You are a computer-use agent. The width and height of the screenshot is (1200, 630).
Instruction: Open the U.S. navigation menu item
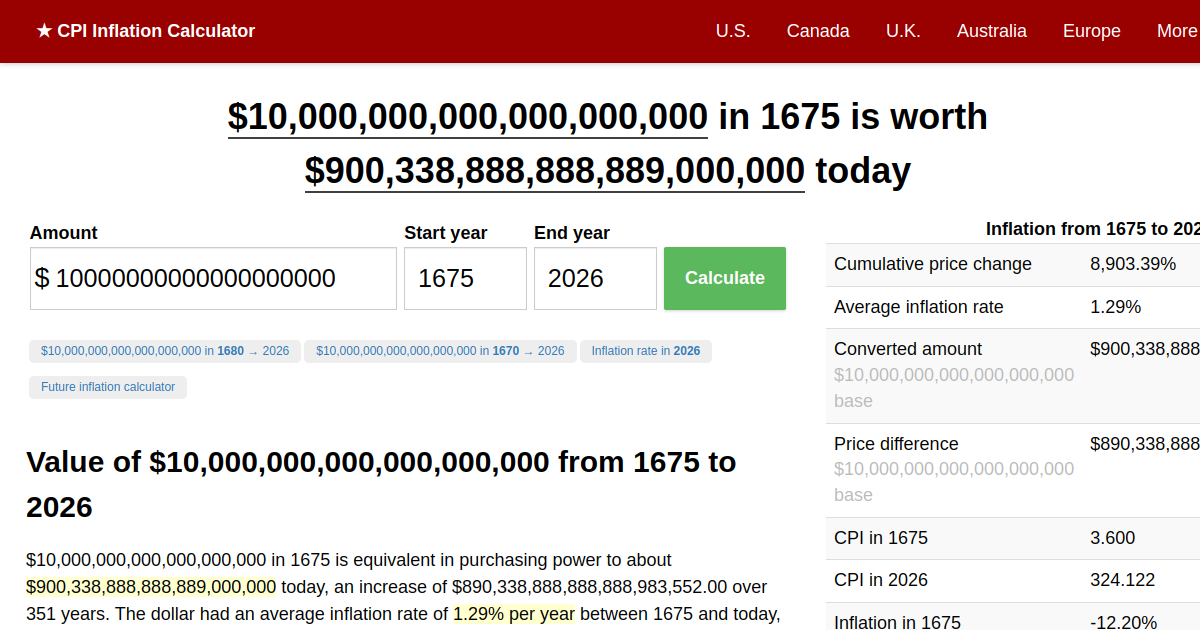[x=733, y=31]
